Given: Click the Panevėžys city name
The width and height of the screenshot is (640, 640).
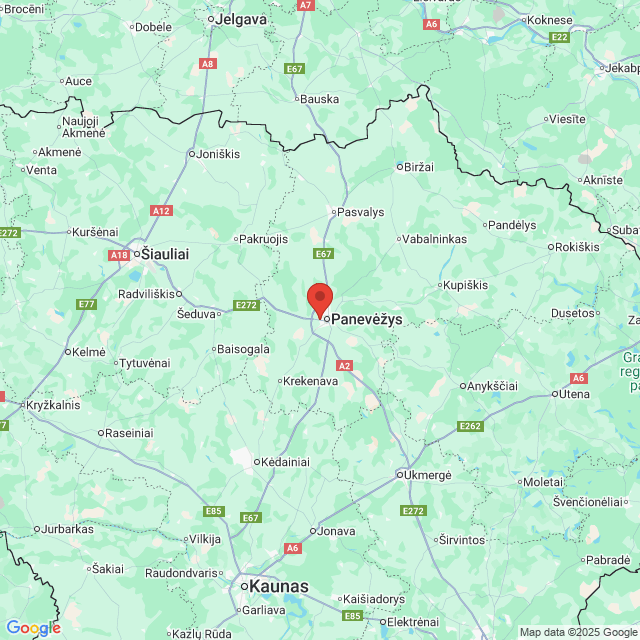Looking at the screenshot, I should pyautogui.click(x=367, y=319).
